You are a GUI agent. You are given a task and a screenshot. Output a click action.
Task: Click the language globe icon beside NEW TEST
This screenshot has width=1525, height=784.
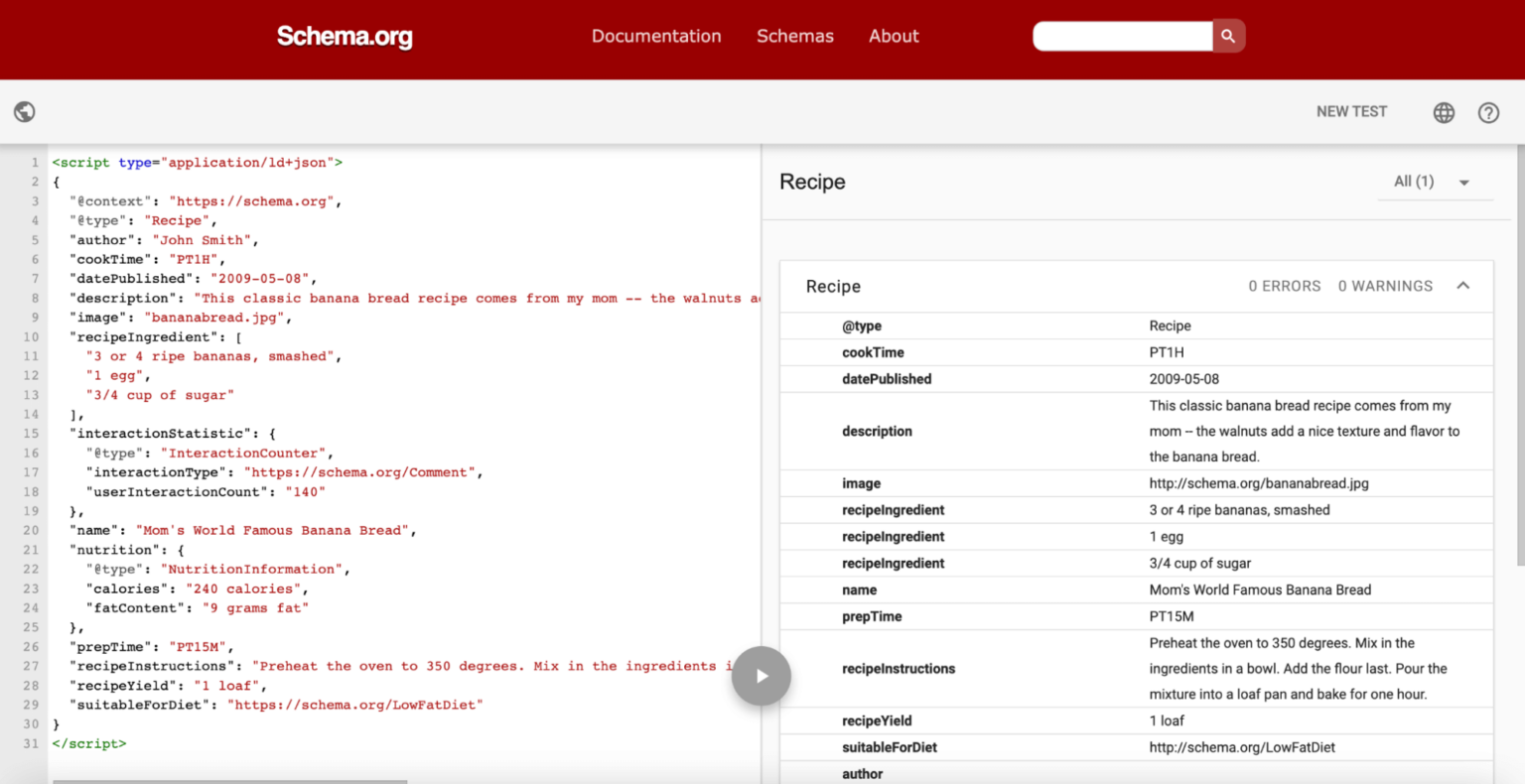click(1443, 112)
